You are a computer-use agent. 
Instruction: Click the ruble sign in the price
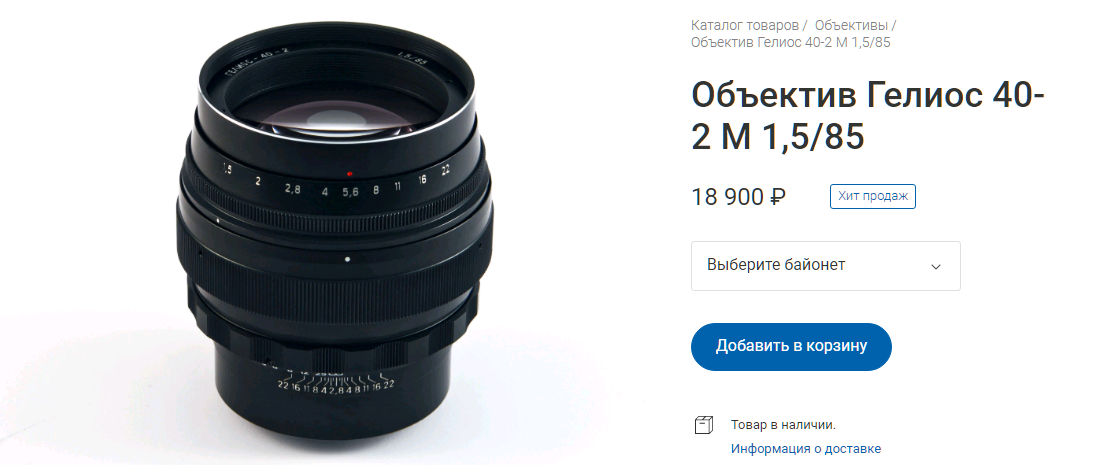778,197
